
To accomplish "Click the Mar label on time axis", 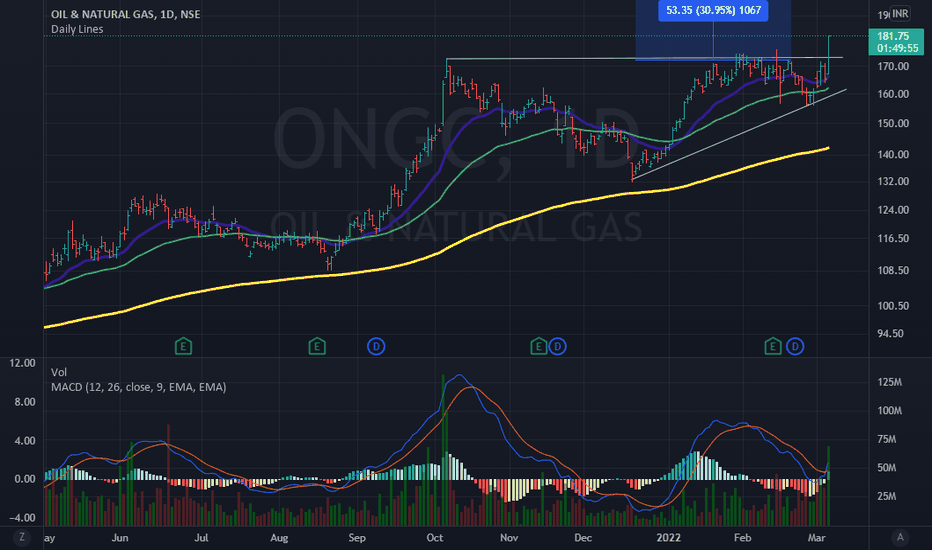I will tap(817, 538).
